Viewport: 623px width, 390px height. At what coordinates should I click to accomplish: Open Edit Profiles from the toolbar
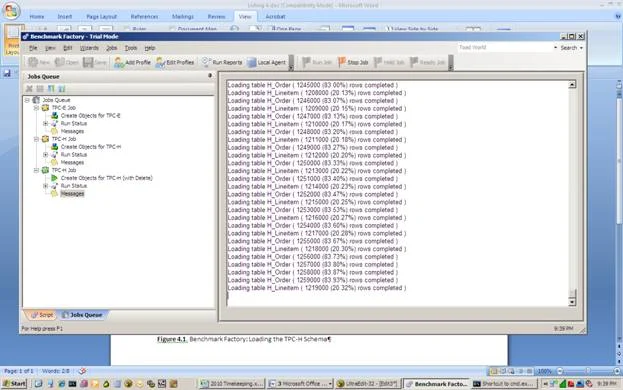coord(175,62)
